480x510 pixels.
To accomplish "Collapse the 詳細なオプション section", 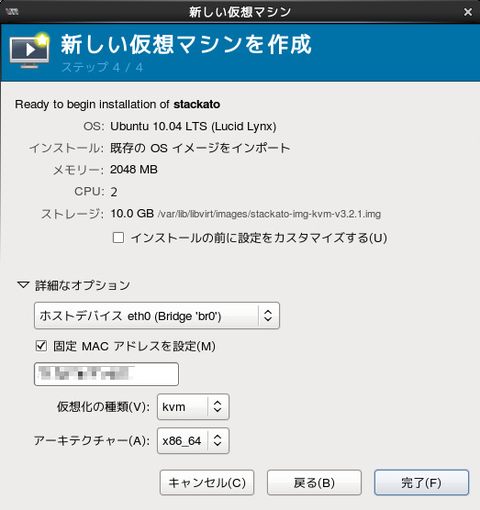I will tap(23, 285).
